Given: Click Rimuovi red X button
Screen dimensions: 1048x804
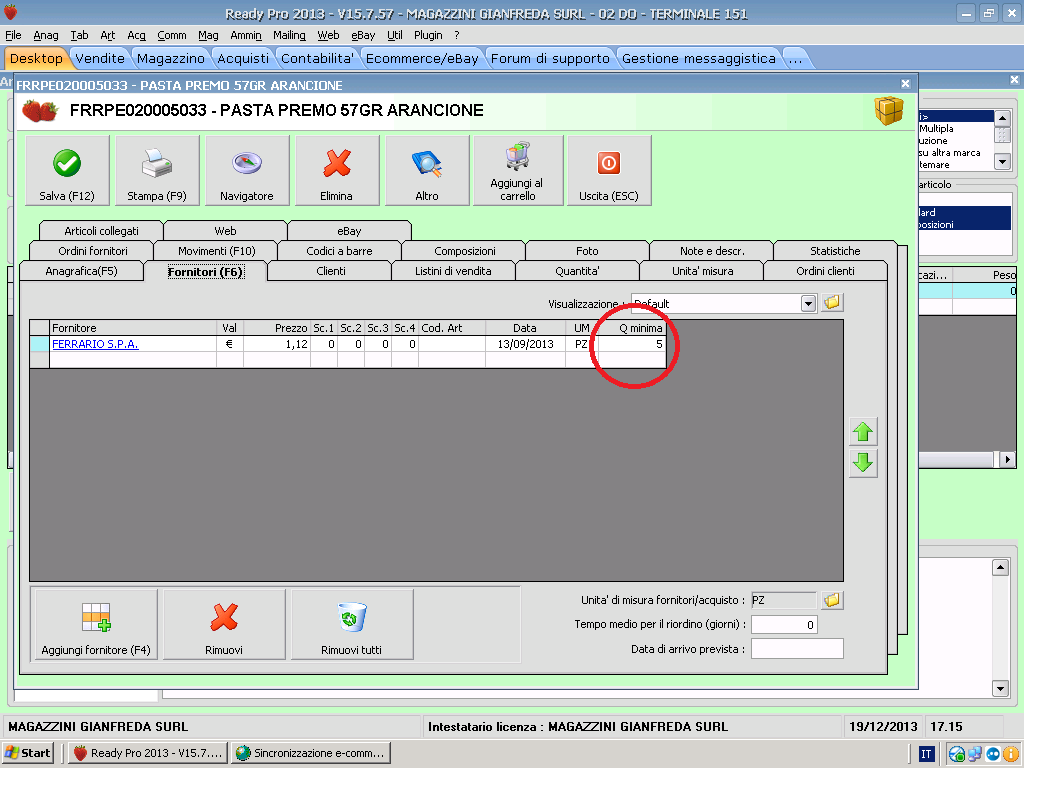Looking at the screenshot, I should [x=224, y=624].
